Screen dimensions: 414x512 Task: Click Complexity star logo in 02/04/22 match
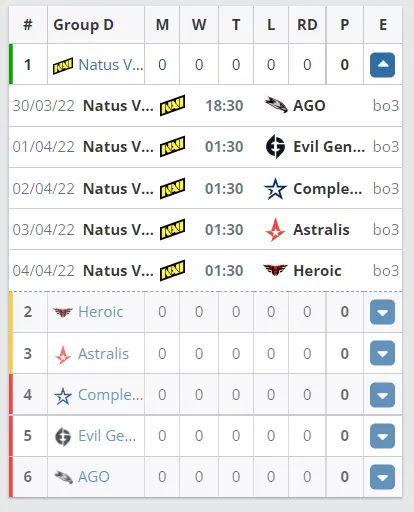[x=275, y=189]
